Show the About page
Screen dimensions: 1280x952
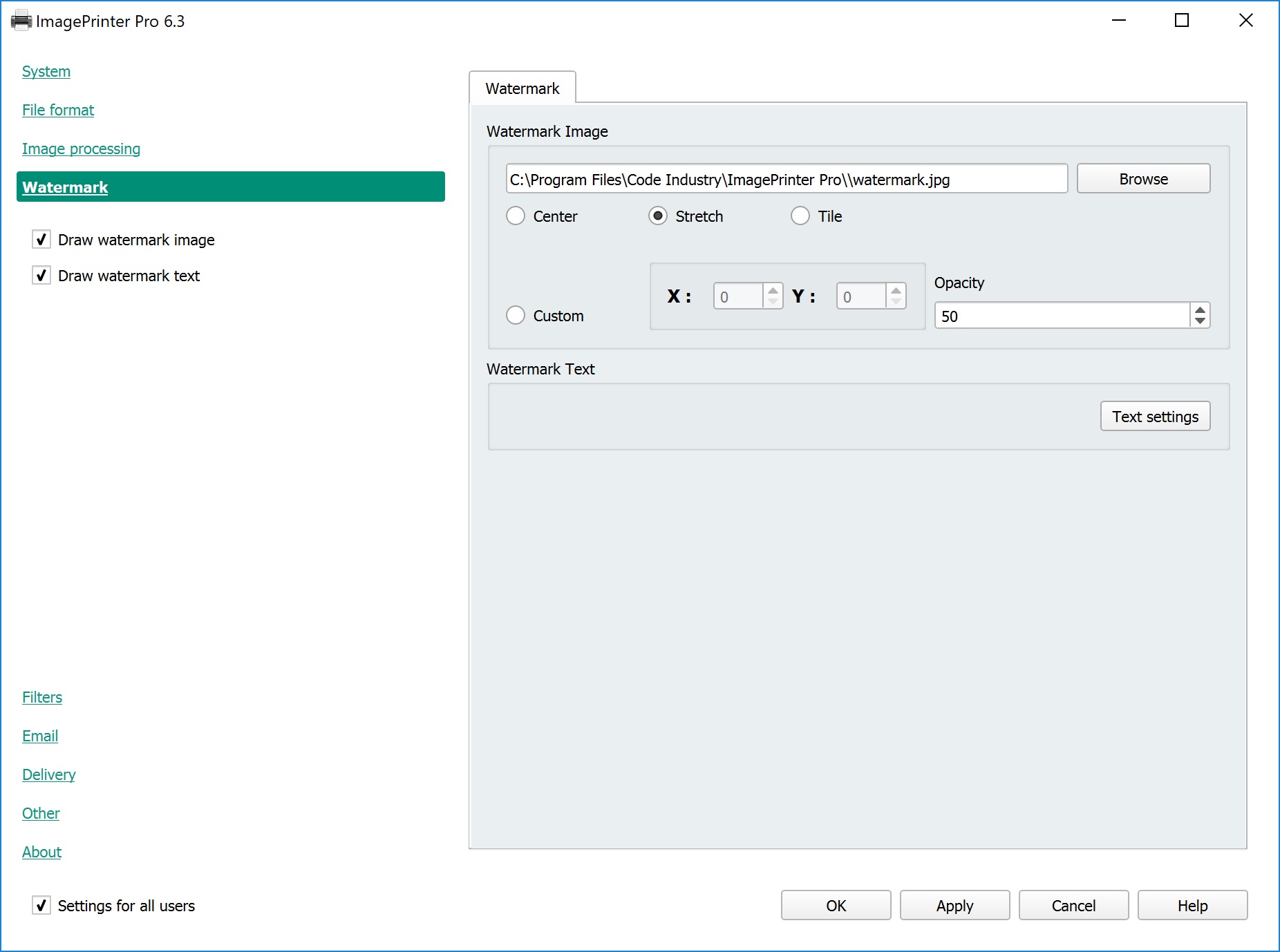click(x=41, y=853)
